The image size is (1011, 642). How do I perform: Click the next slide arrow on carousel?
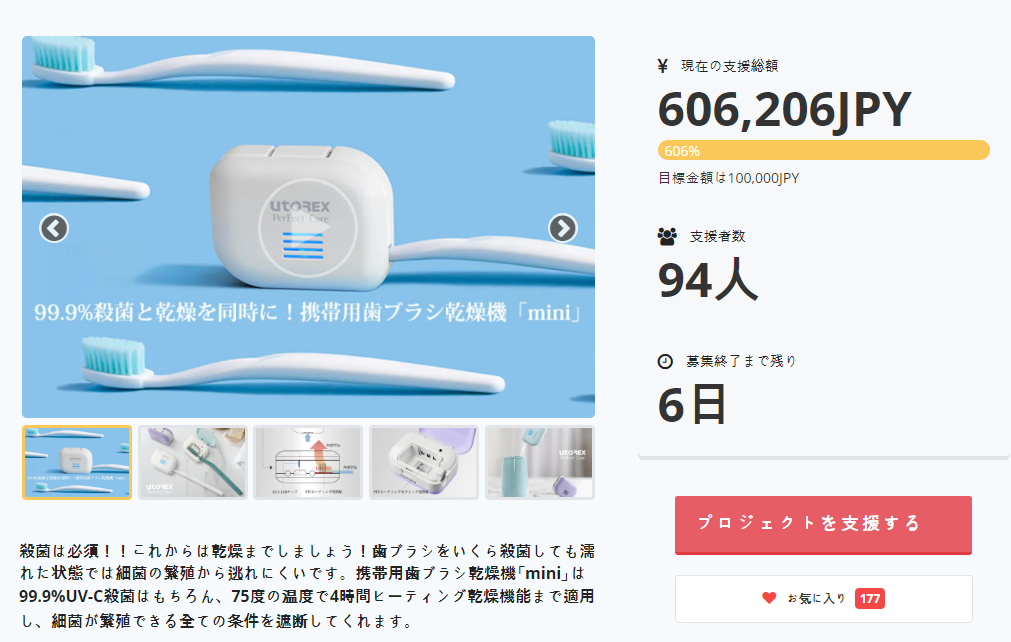[x=562, y=228]
